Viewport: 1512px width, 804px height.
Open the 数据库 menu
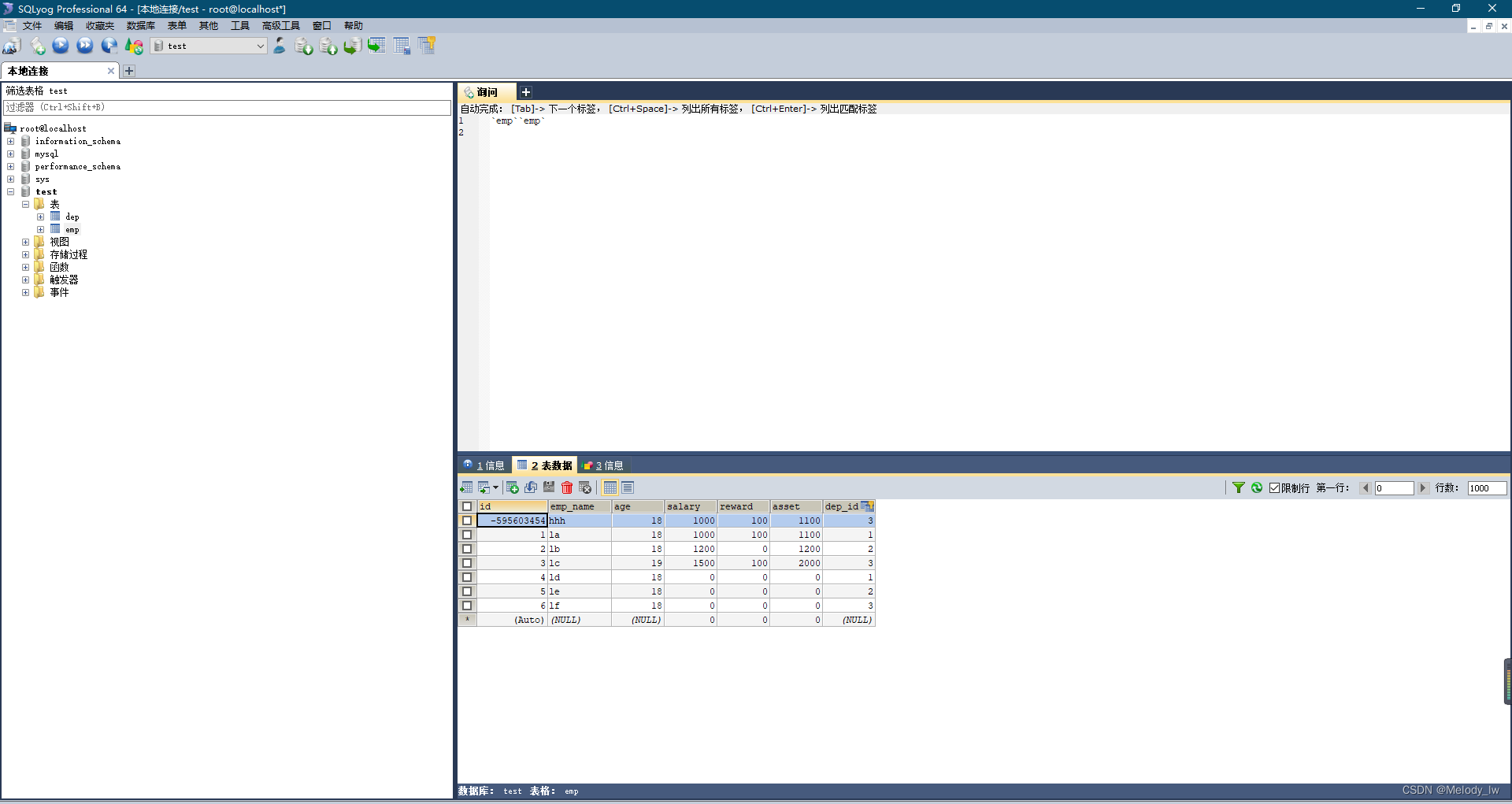(141, 26)
